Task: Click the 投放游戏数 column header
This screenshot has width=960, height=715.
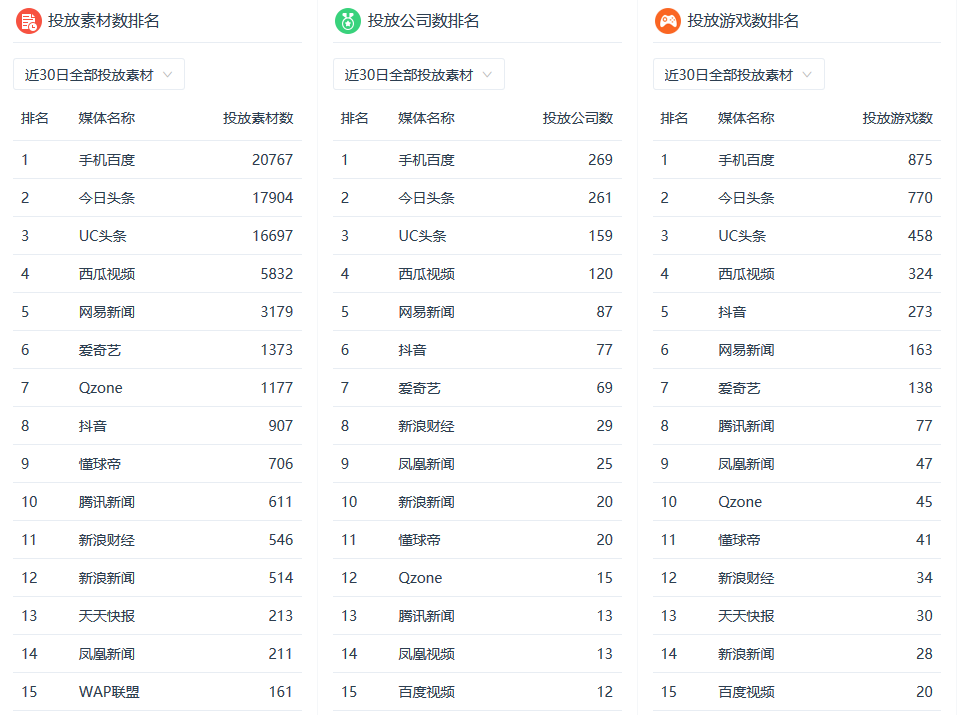Action: pyautogui.click(x=898, y=118)
